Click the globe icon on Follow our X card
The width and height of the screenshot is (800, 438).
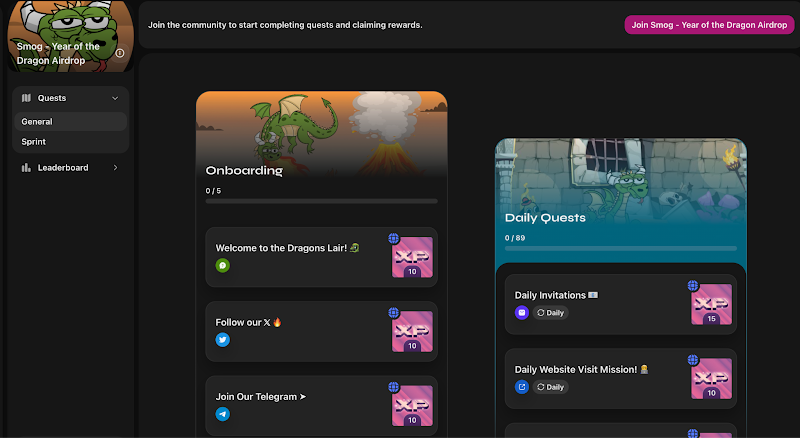[393, 312]
